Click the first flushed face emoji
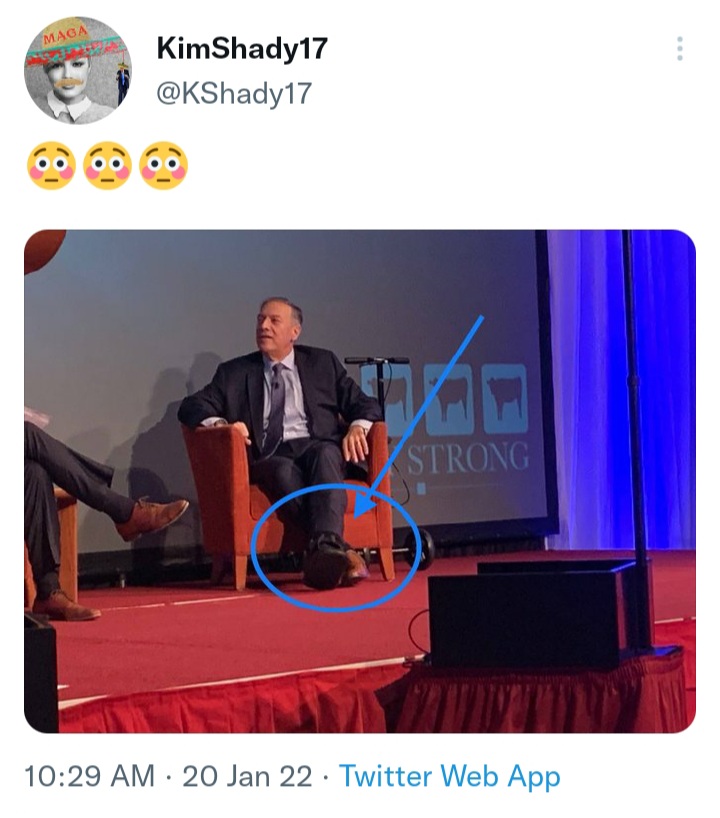The height and width of the screenshot is (818, 720). coord(51,165)
